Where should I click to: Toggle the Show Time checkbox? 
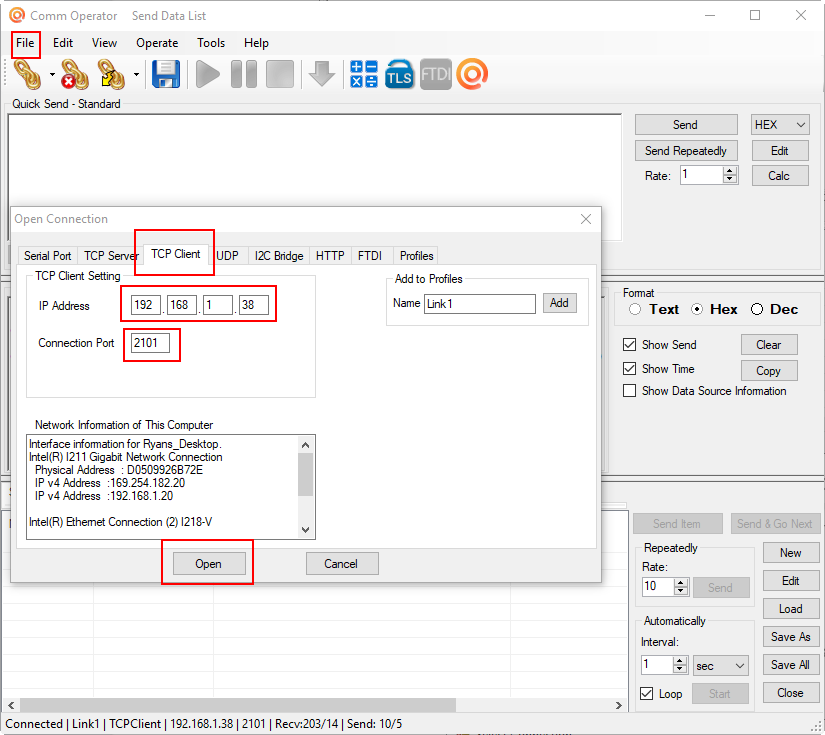629,368
